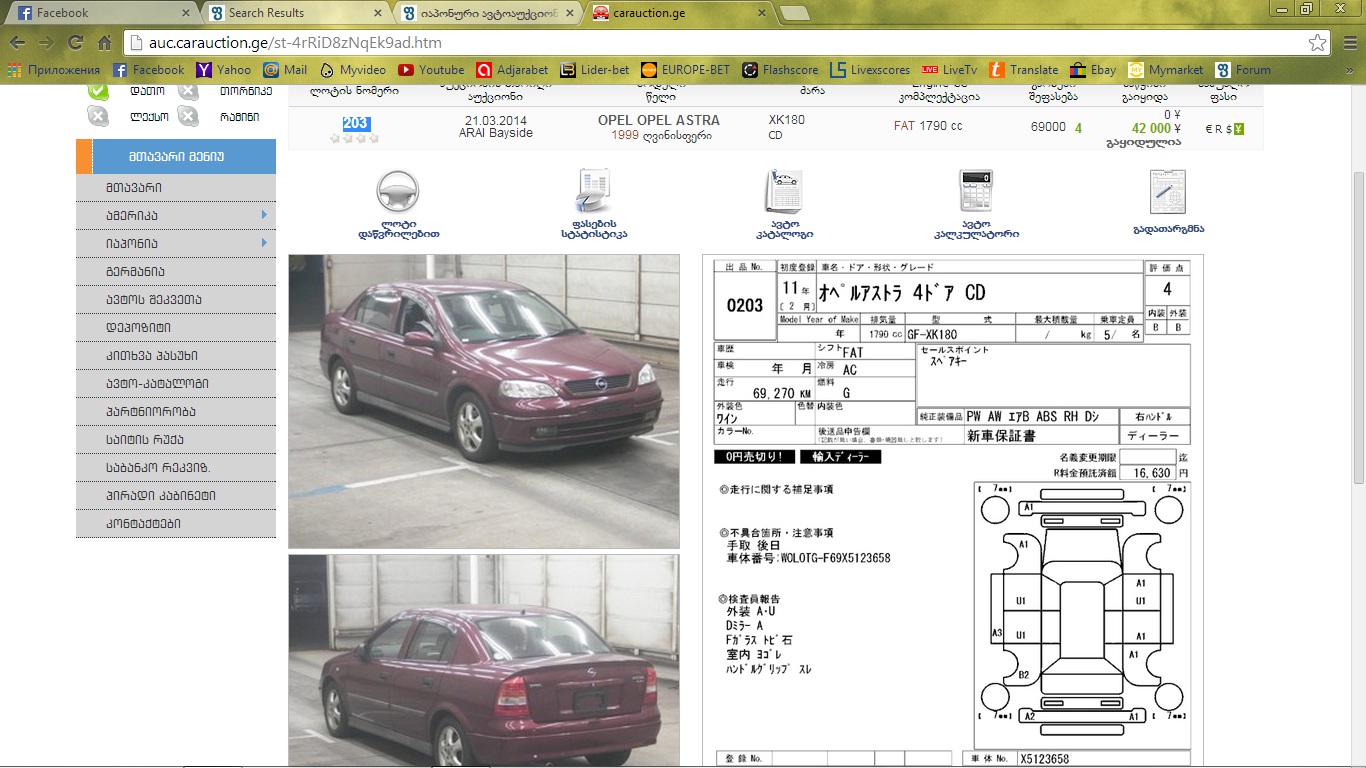1366x768 pixels.
Task: Open გერმანია in the sidebar menu
Action: [x=136, y=271]
